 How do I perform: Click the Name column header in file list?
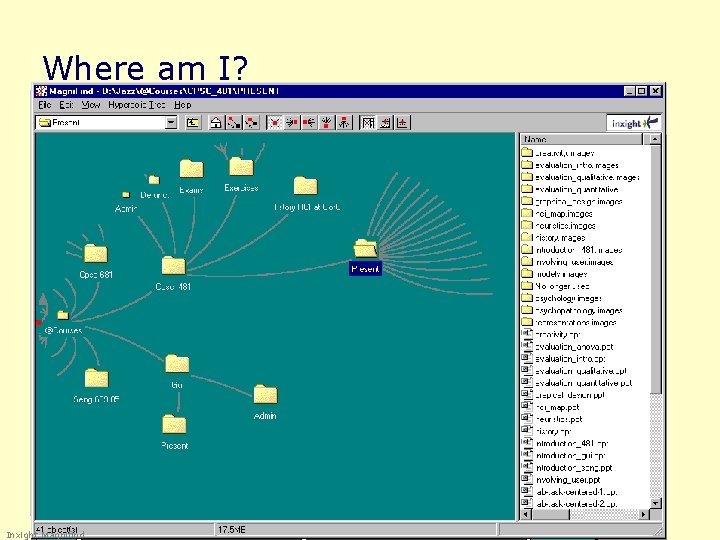pyautogui.click(x=581, y=139)
